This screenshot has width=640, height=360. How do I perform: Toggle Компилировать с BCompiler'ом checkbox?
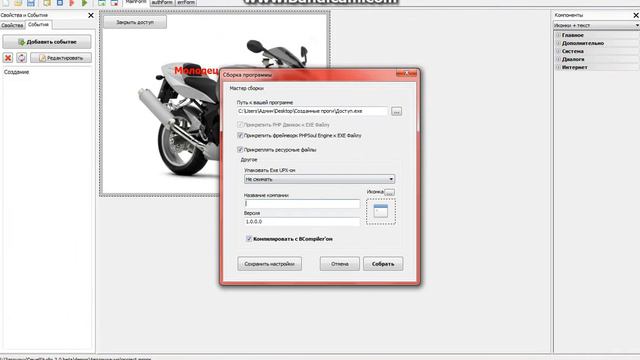coord(249,238)
